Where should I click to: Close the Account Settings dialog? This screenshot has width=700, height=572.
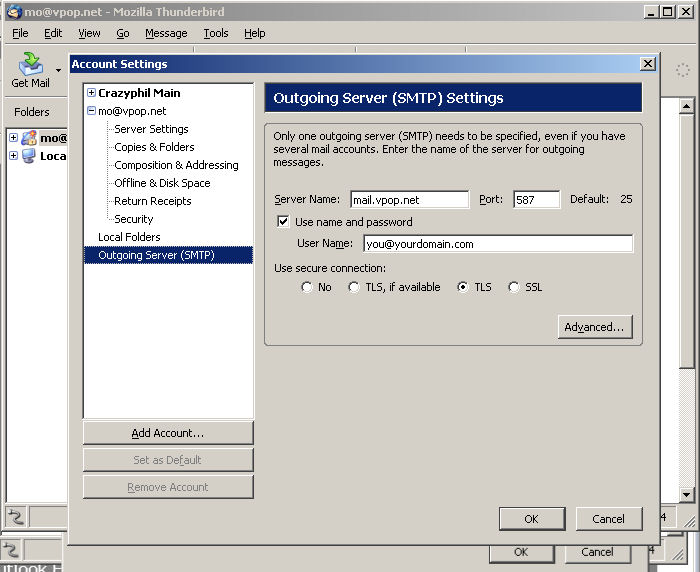[x=647, y=64]
